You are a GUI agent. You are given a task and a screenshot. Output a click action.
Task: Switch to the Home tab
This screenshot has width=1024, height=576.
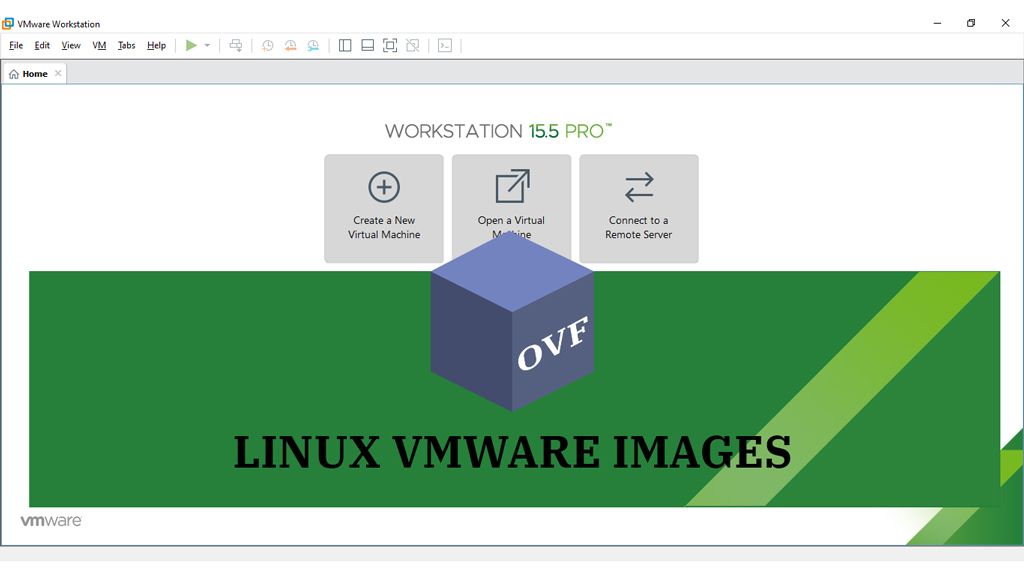click(33, 73)
